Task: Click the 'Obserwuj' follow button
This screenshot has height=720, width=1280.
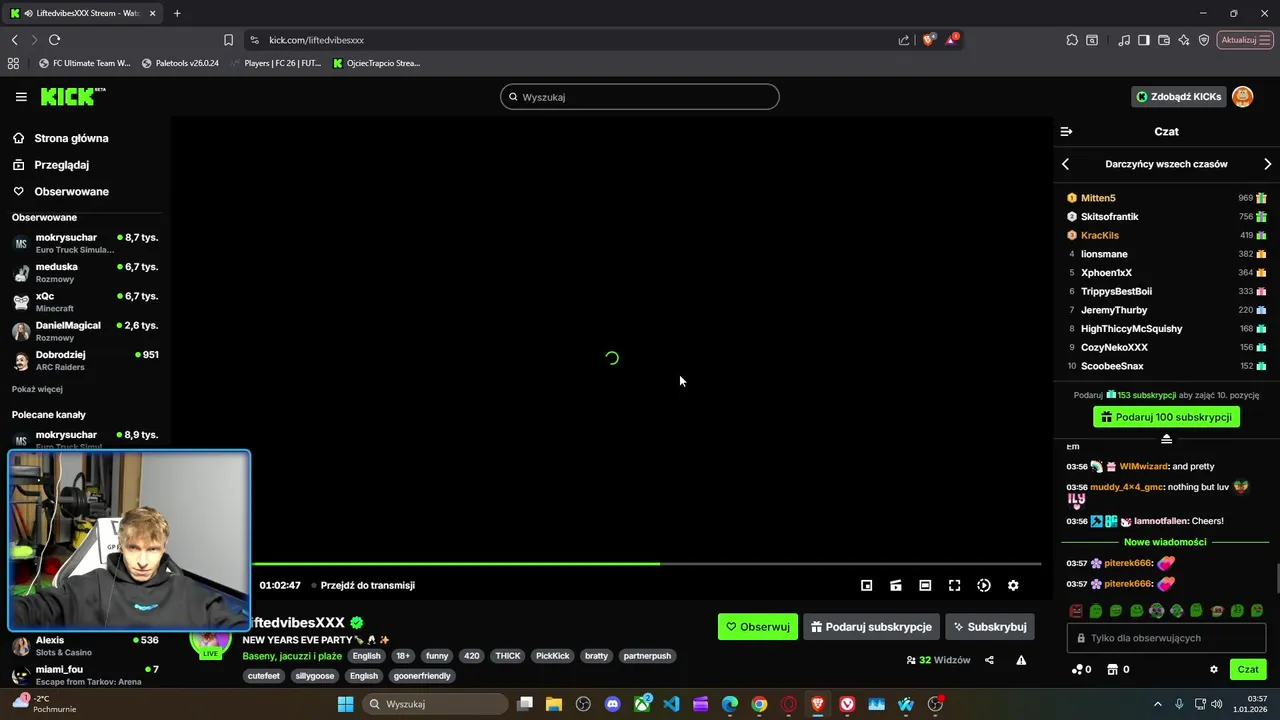Action: tap(758, 627)
